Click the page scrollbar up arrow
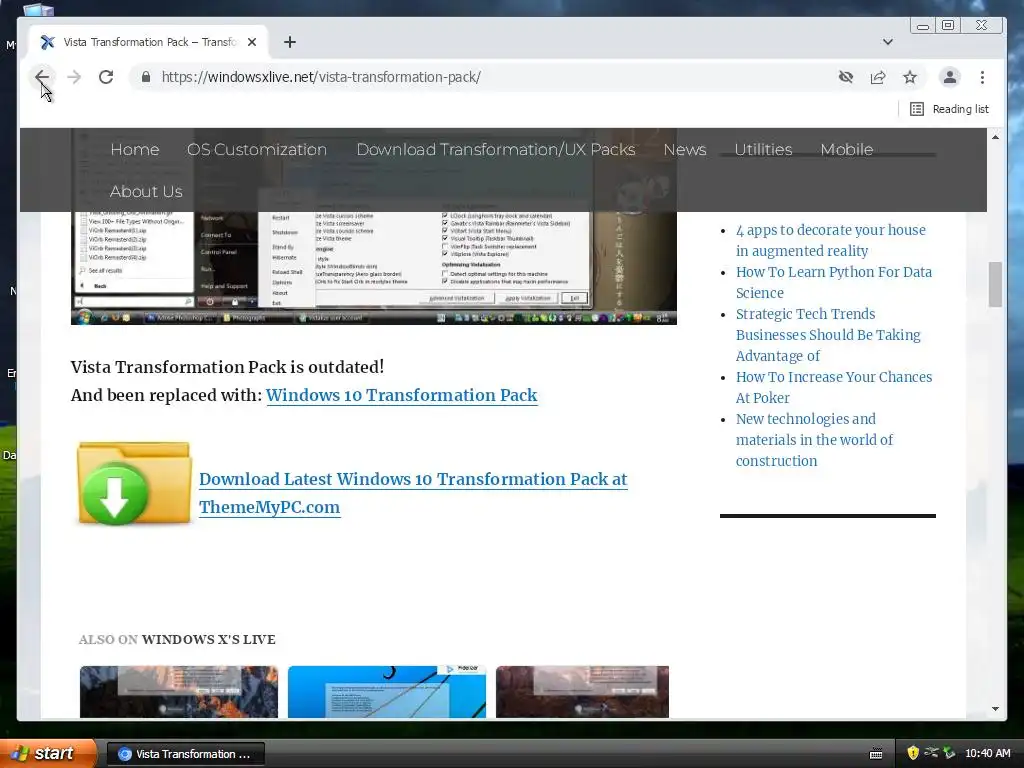 pyautogui.click(x=995, y=137)
